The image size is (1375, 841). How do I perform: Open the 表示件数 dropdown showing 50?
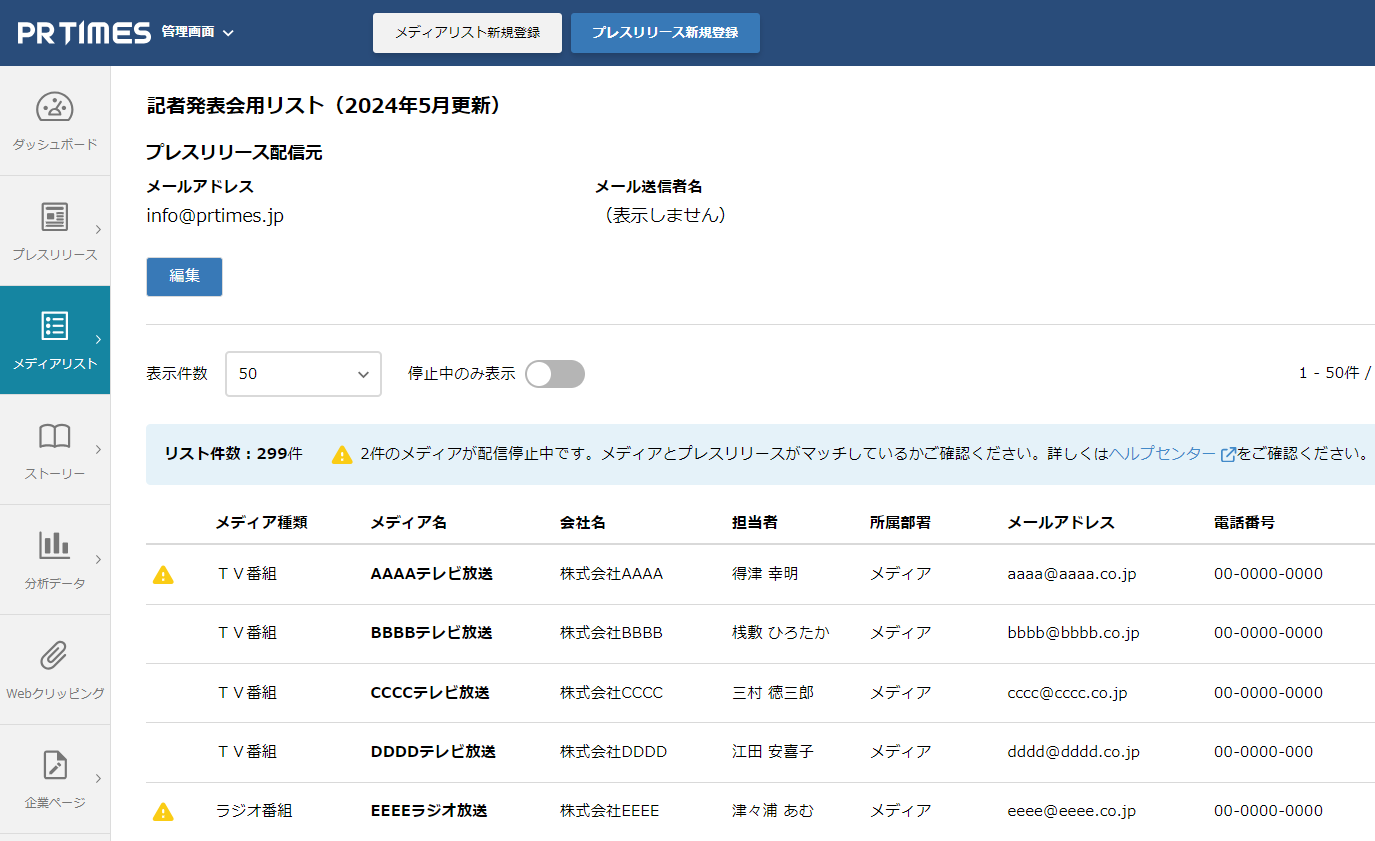tap(303, 374)
